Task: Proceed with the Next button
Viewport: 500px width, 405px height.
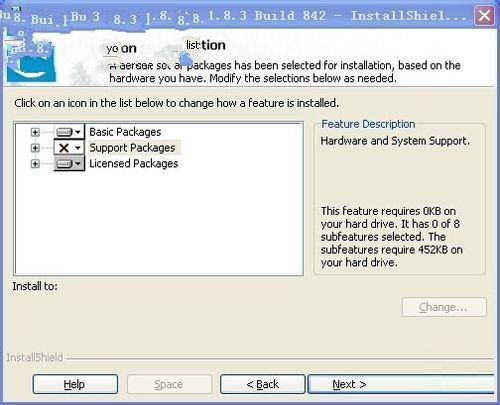Action: [401, 384]
